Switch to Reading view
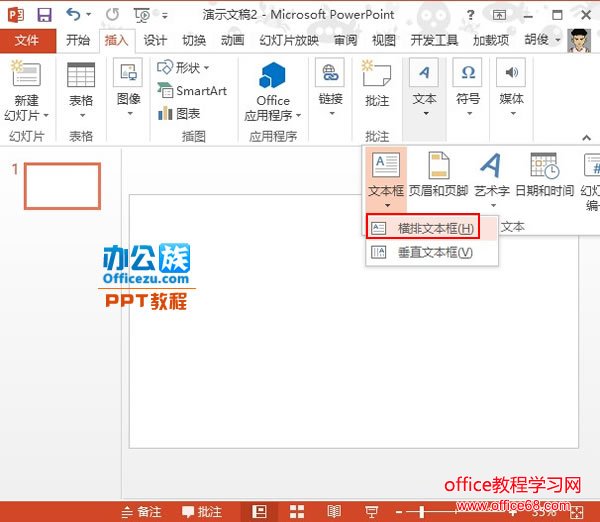The width and height of the screenshot is (600, 522). pyautogui.click(x=334, y=512)
